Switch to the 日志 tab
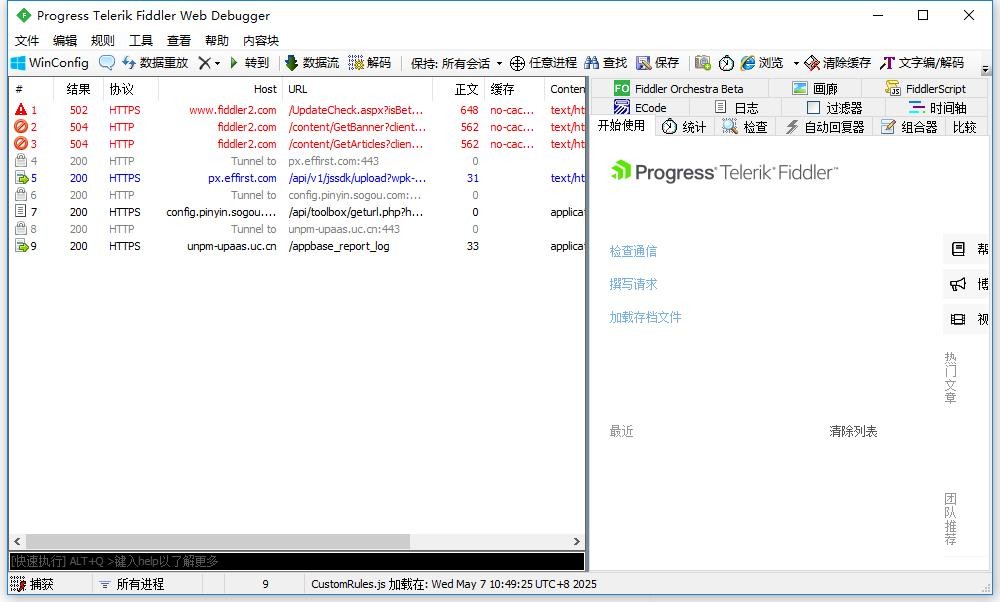1000x602 pixels. (x=736, y=108)
